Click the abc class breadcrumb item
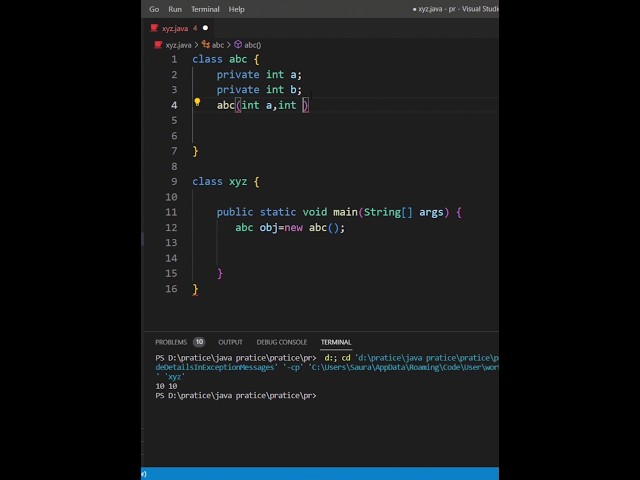The image size is (640, 480). [218, 45]
